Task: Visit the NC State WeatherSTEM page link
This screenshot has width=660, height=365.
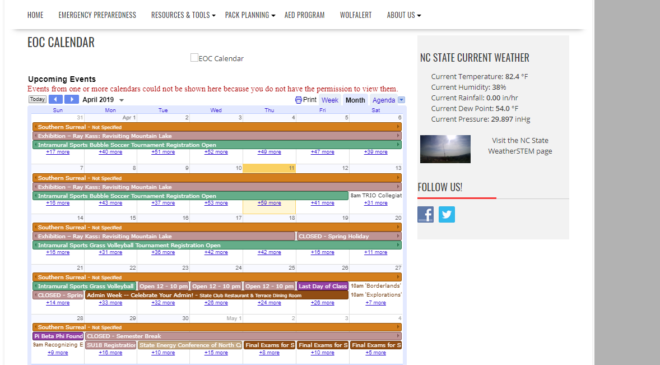Action: pos(520,146)
